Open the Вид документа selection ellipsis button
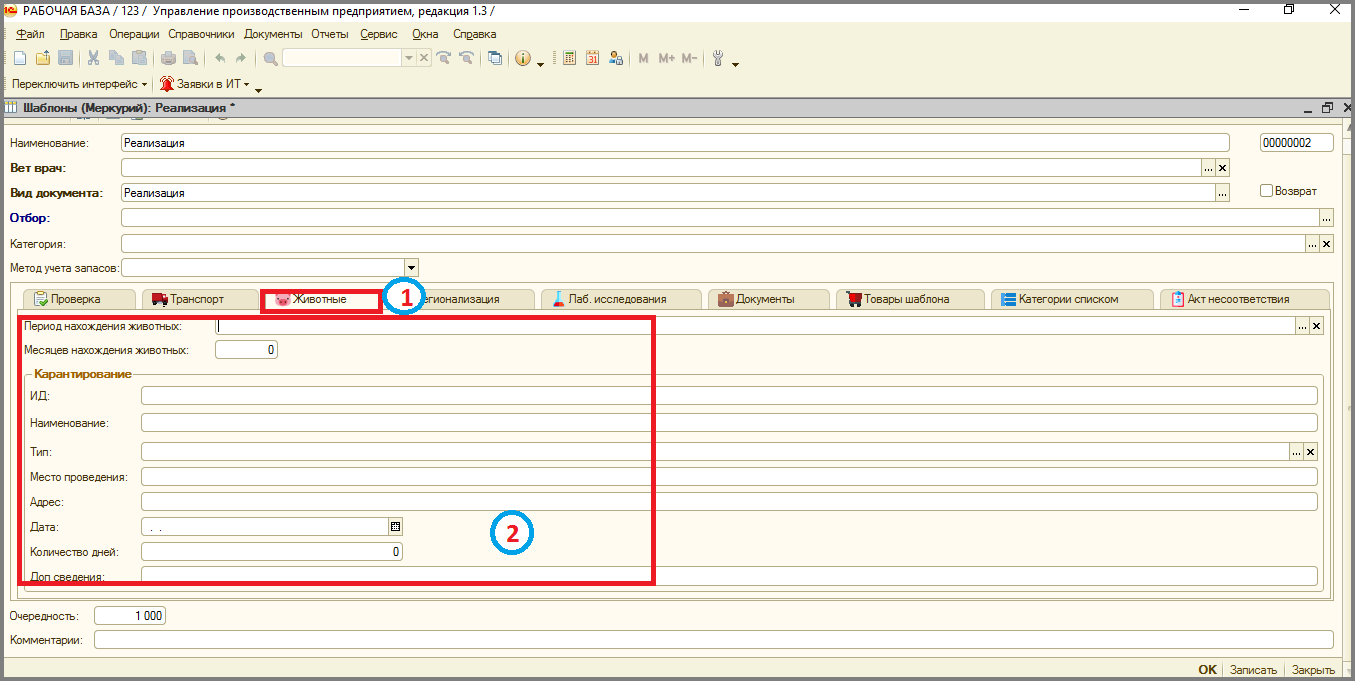This screenshot has height=681, width=1355. pos(1221,193)
